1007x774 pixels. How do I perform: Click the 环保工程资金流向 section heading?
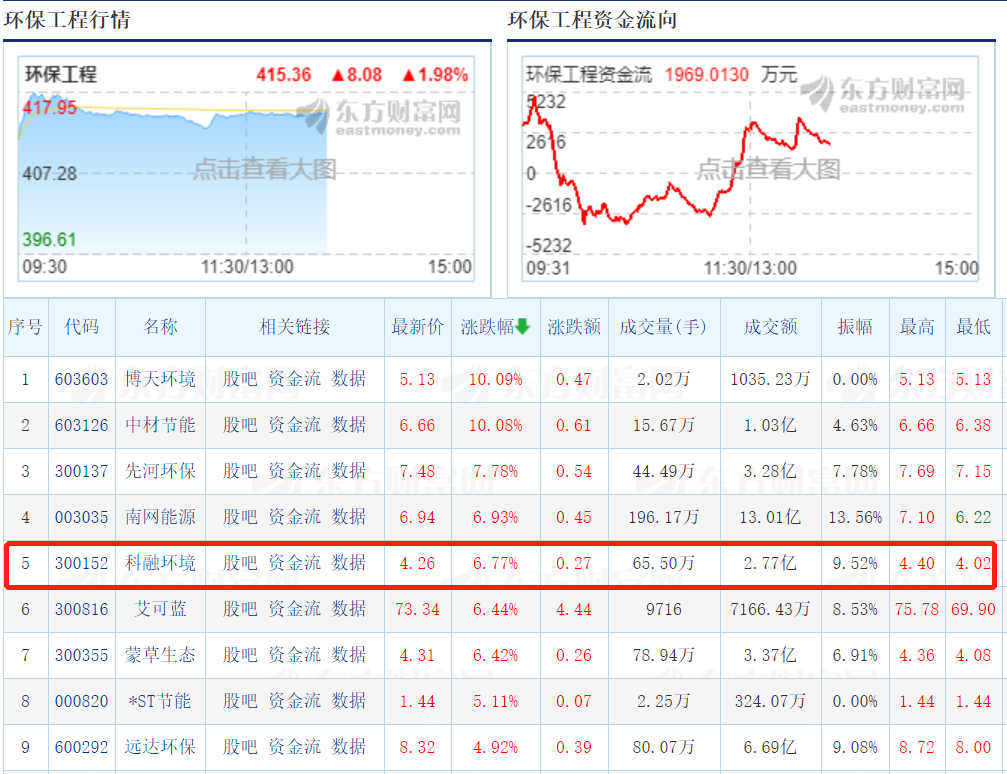(593, 20)
